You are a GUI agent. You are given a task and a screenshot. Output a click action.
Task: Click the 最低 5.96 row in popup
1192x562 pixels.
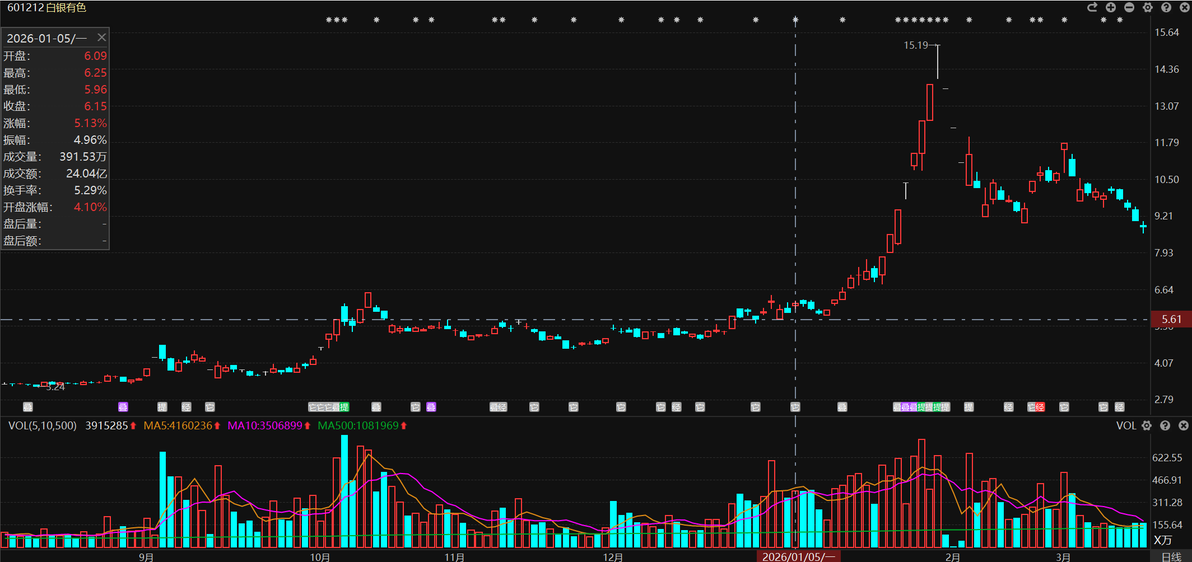pyautogui.click(x=55, y=89)
